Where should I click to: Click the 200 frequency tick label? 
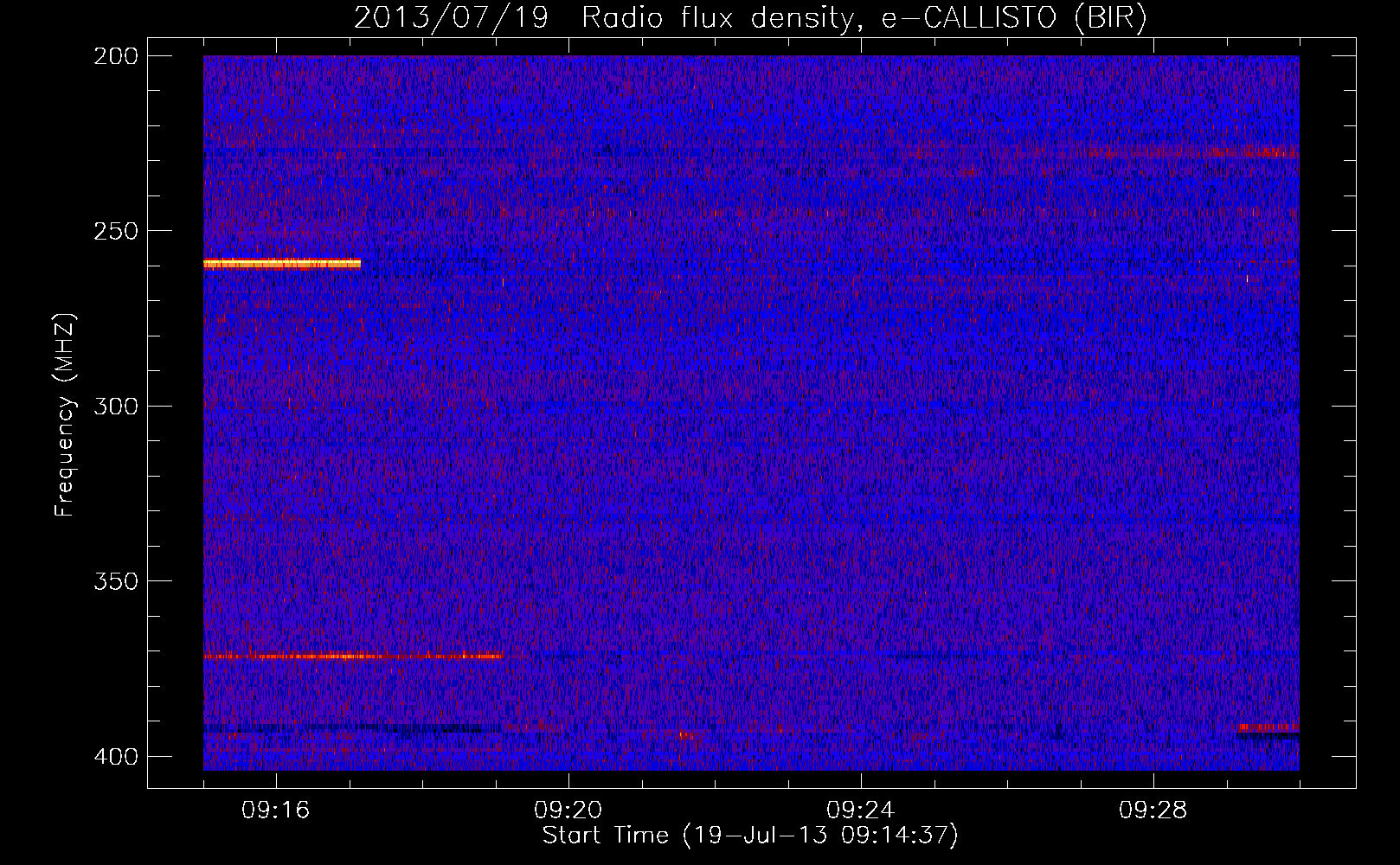115,55
